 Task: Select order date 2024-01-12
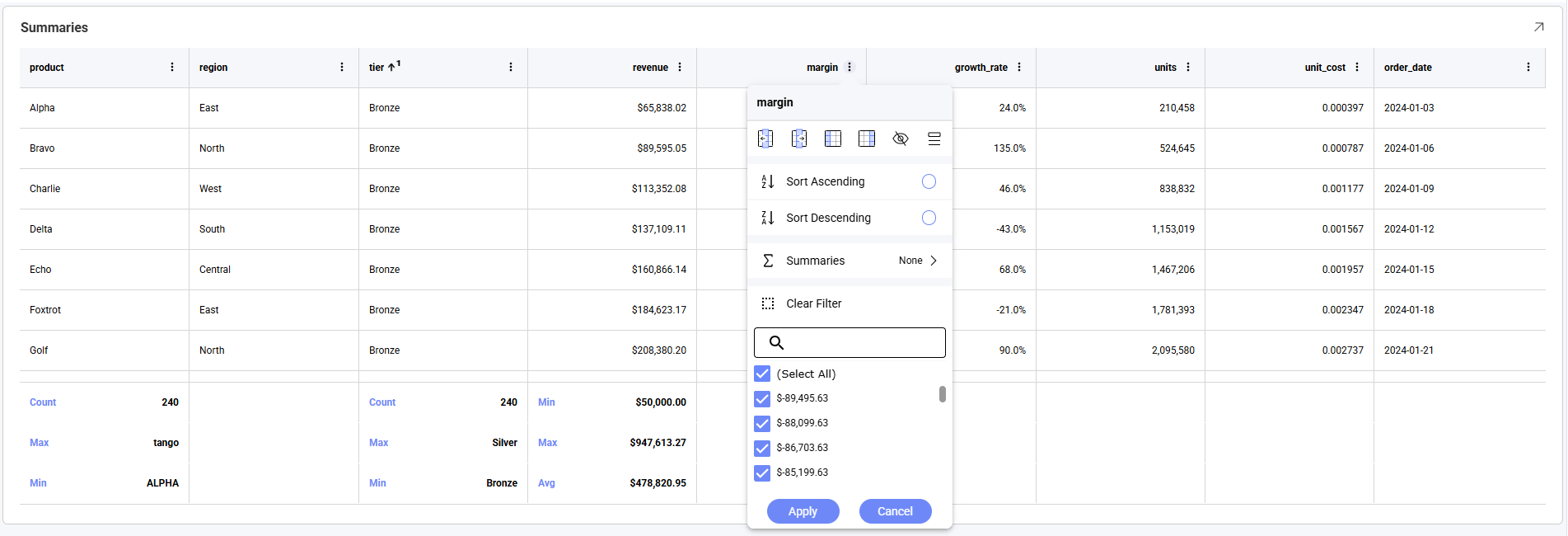tap(1459, 229)
